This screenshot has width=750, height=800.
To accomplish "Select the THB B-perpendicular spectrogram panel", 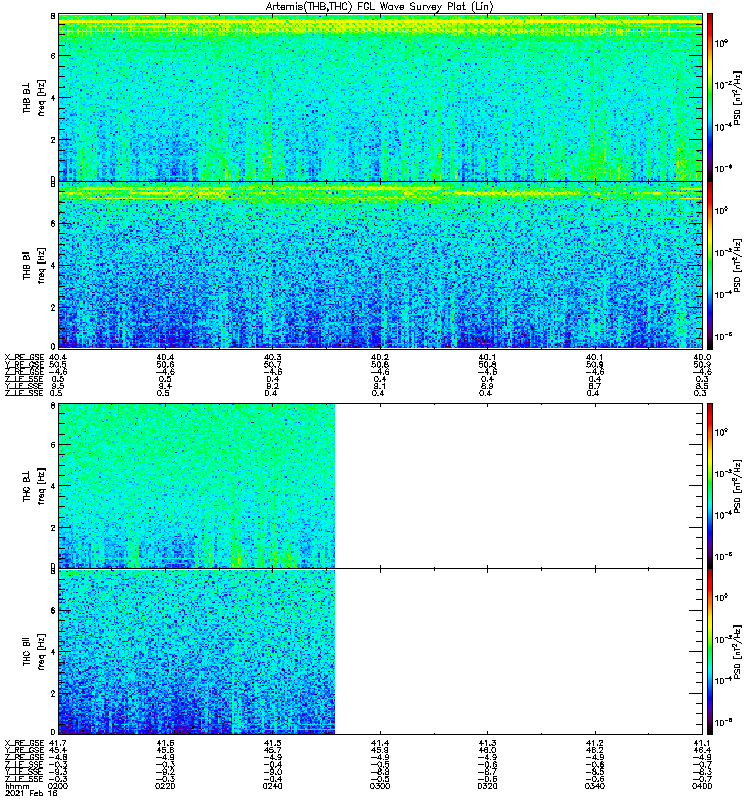I will [x=380, y=97].
